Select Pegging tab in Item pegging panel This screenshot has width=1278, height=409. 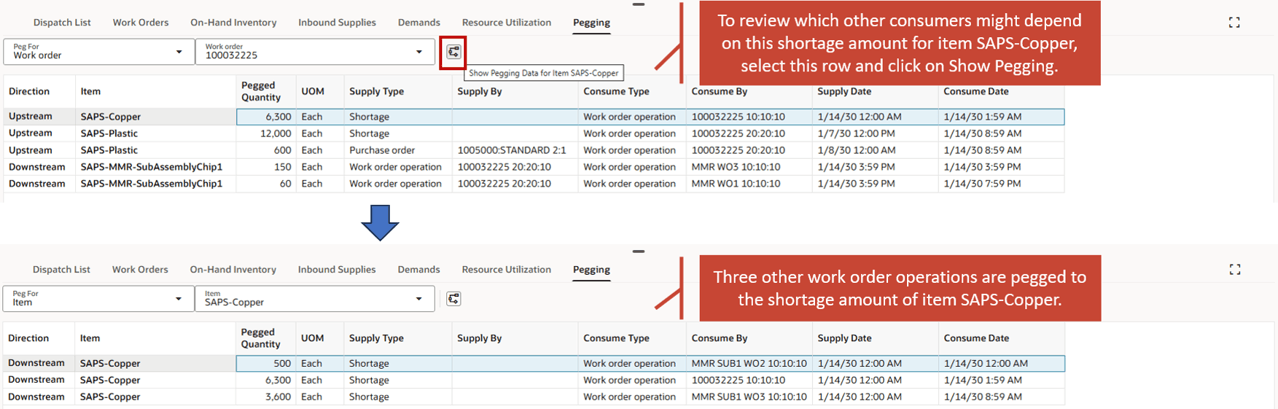coord(592,269)
